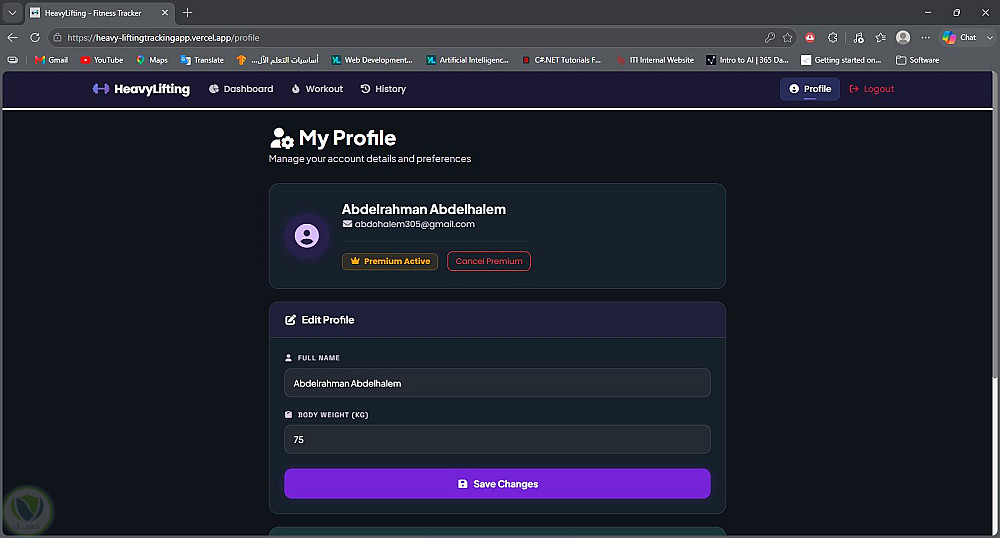Cancel the premium subscription
The width and height of the screenshot is (1000, 538).
tap(489, 261)
